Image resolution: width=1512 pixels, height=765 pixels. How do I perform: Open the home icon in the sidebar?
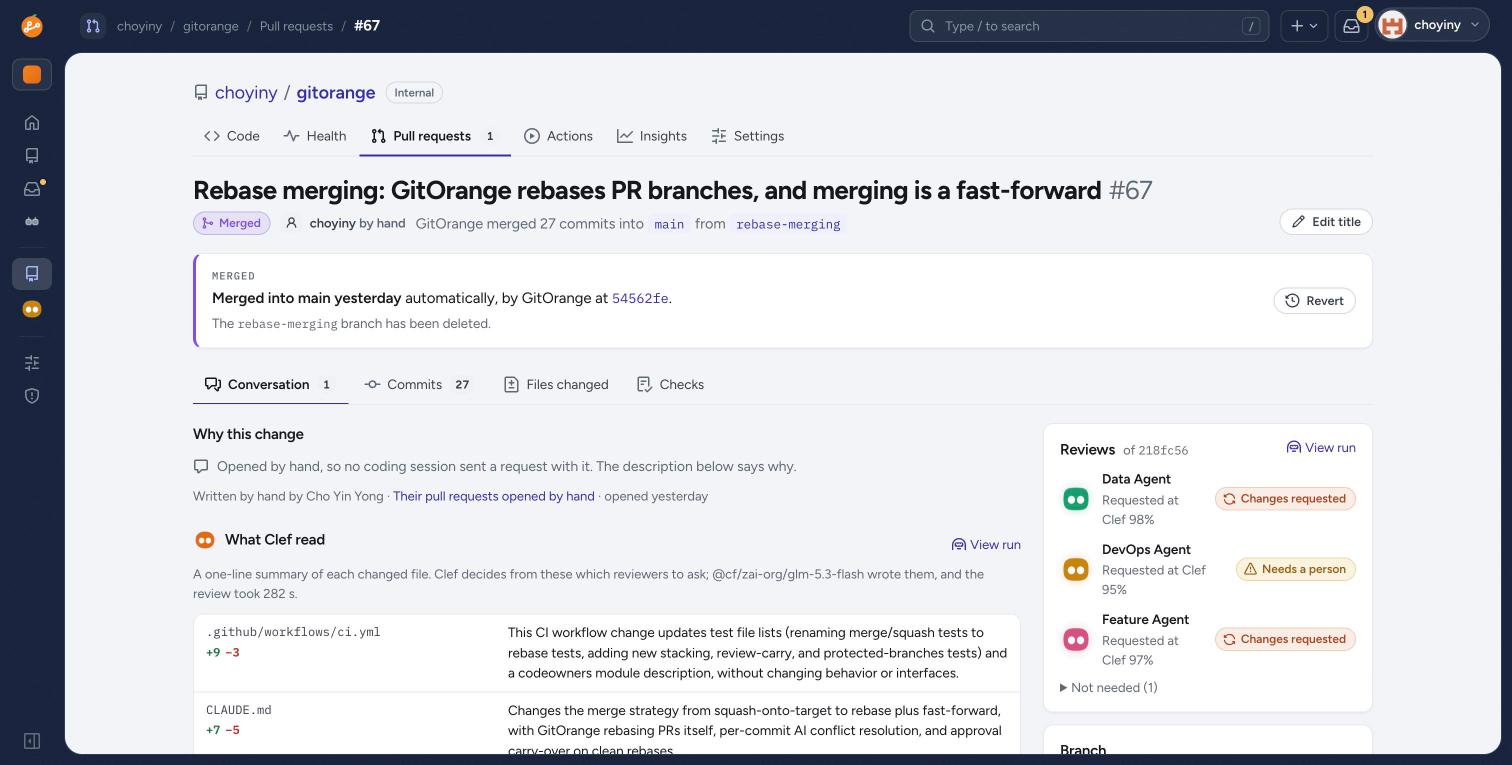pyautogui.click(x=32, y=122)
